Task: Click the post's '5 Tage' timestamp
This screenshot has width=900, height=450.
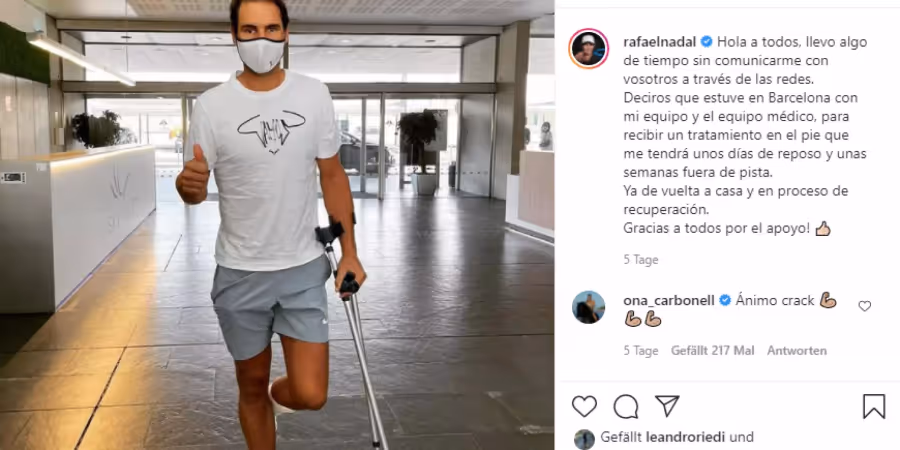Action: click(641, 260)
